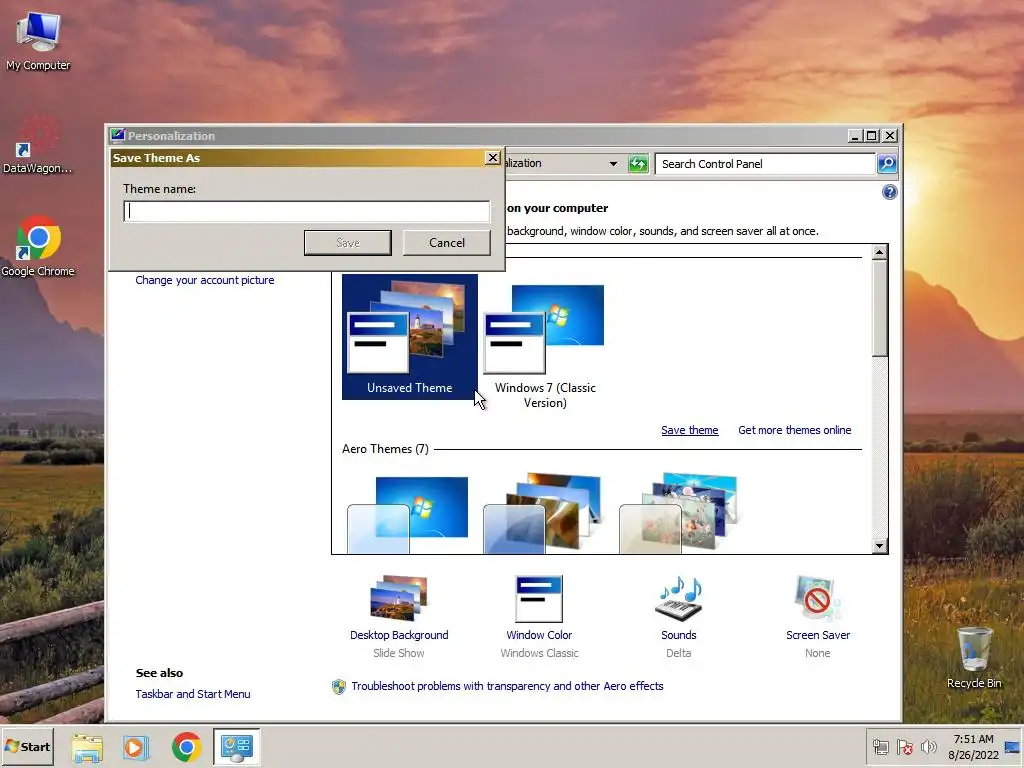Open Taskbar and Start Menu link
This screenshot has height=768, width=1024.
pos(193,694)
